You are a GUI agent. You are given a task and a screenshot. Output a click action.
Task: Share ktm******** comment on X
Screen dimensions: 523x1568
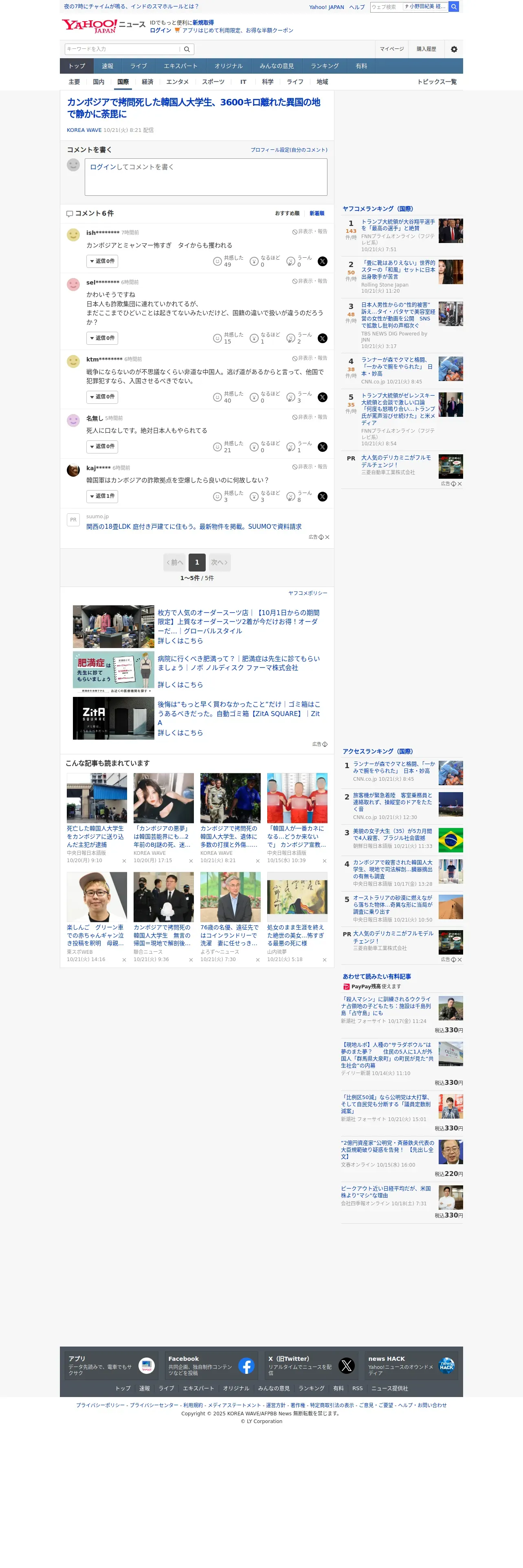click(x=323, y=397)
